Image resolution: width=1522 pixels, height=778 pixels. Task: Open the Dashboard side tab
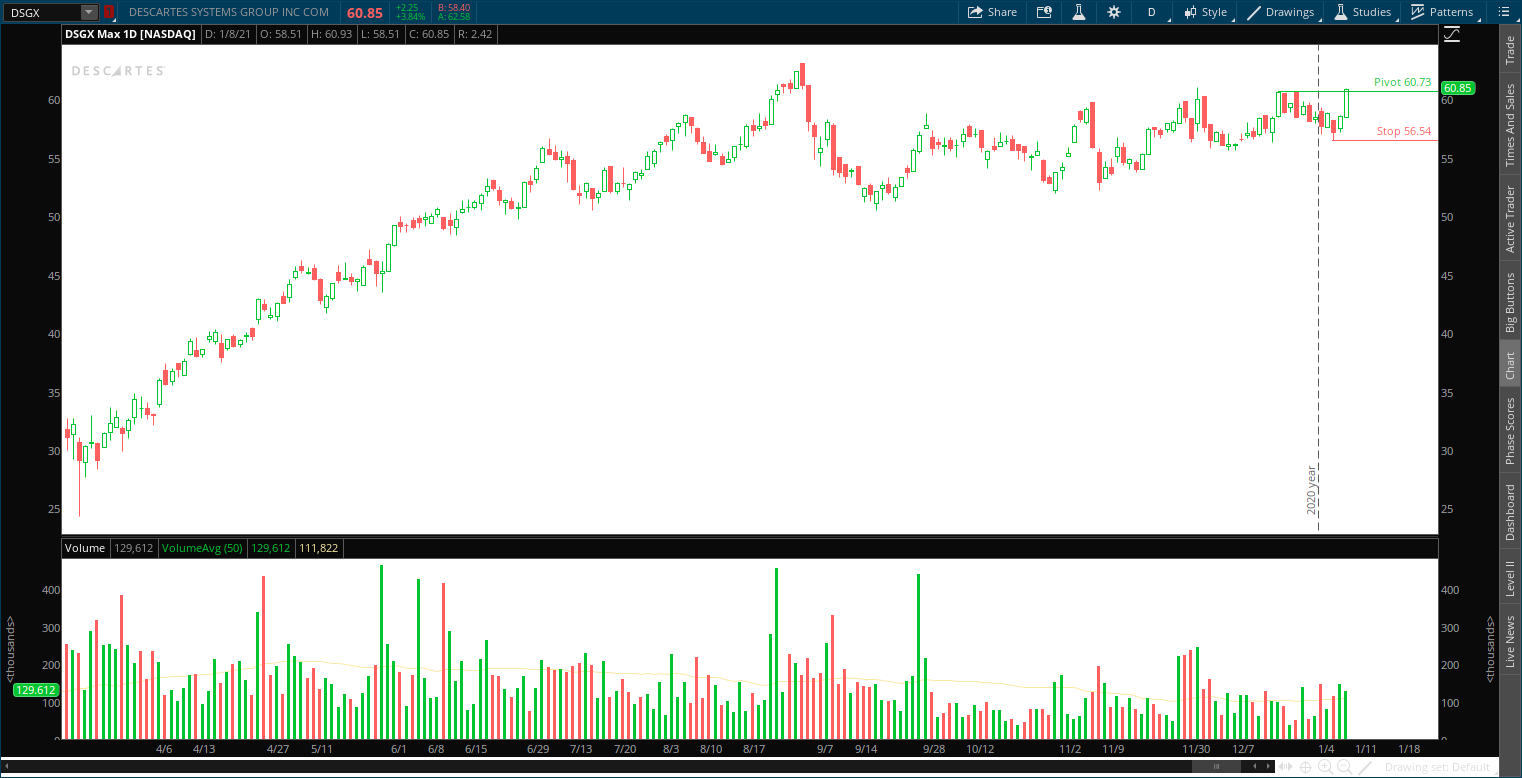(x=1510, y=512)
